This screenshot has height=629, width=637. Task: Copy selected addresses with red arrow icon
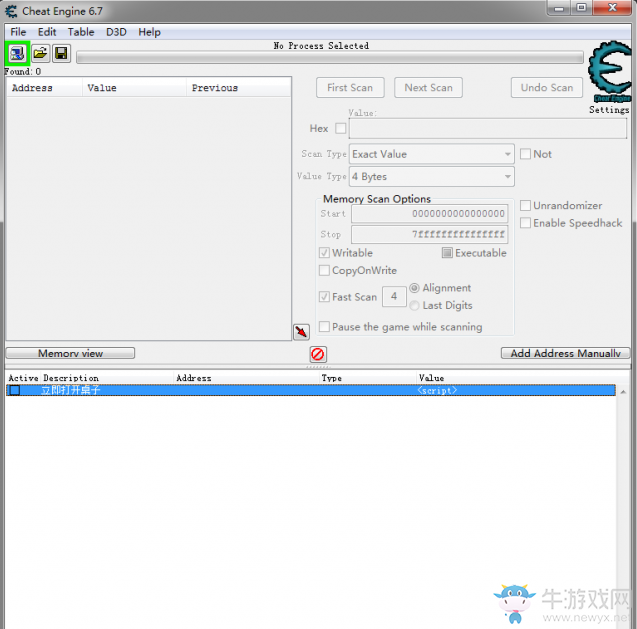pyautogui.click(x=301, y=332)
